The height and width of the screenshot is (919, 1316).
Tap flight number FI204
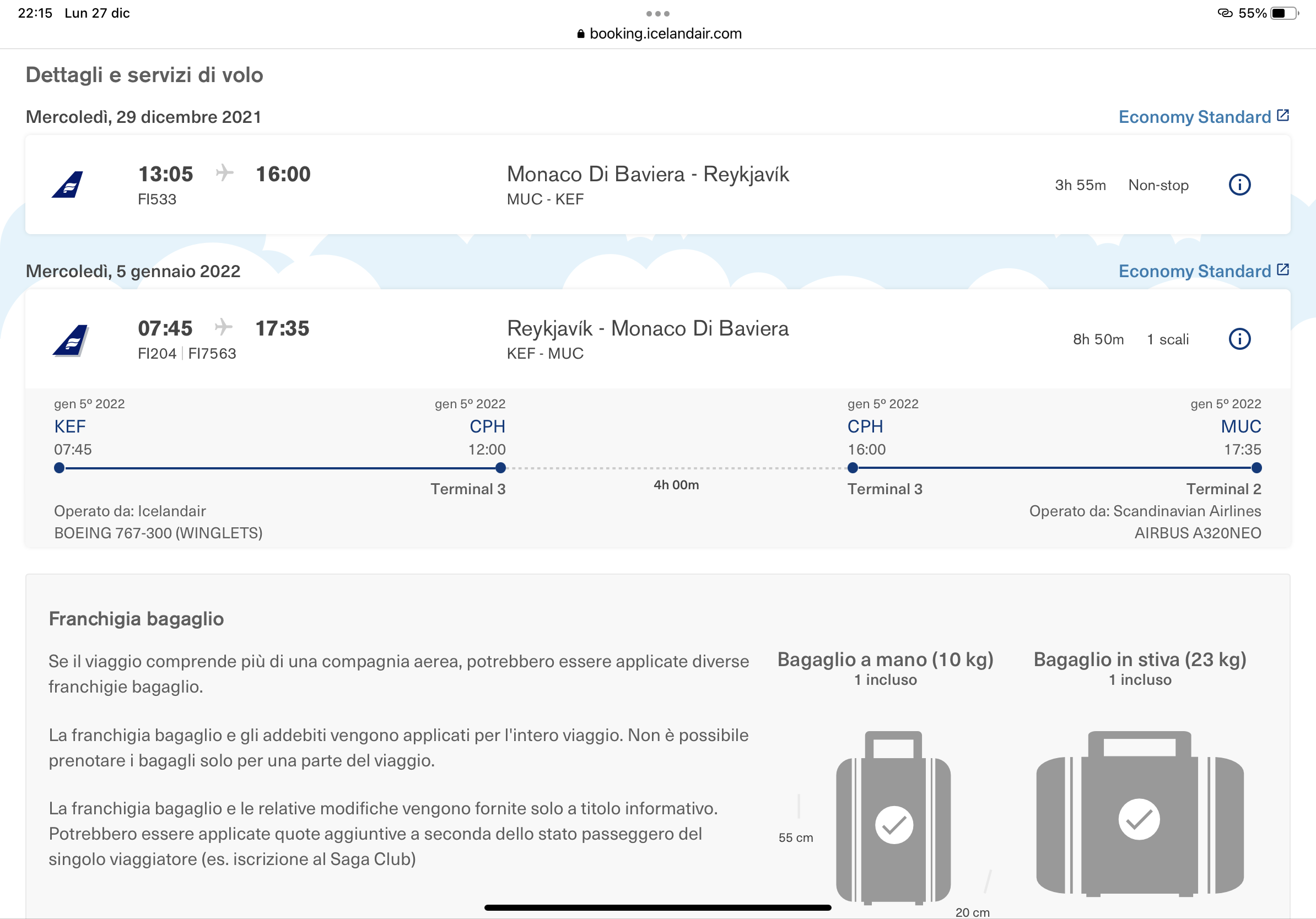click(157, 354)
